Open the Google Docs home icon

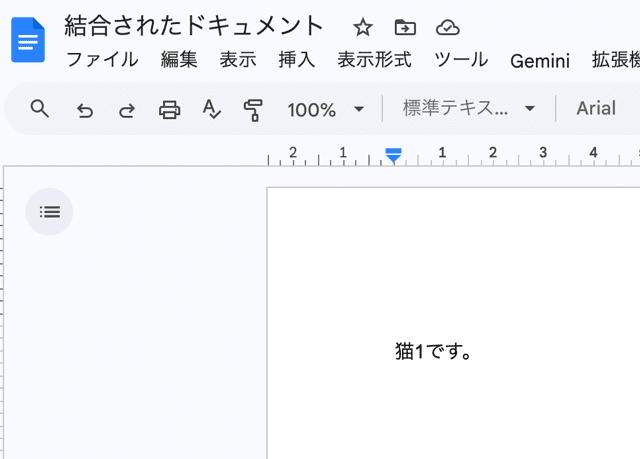28,40
